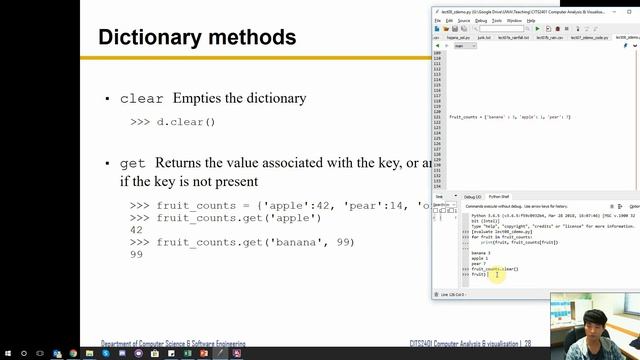
Task: Open the File menu in Wing IDE
Action: [x=437, y=20]
